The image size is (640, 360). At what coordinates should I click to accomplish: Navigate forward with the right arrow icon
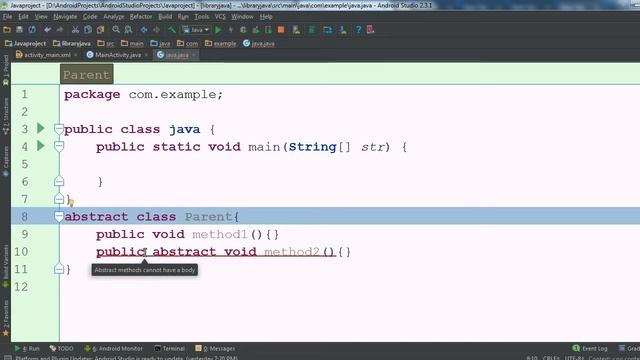156,30
